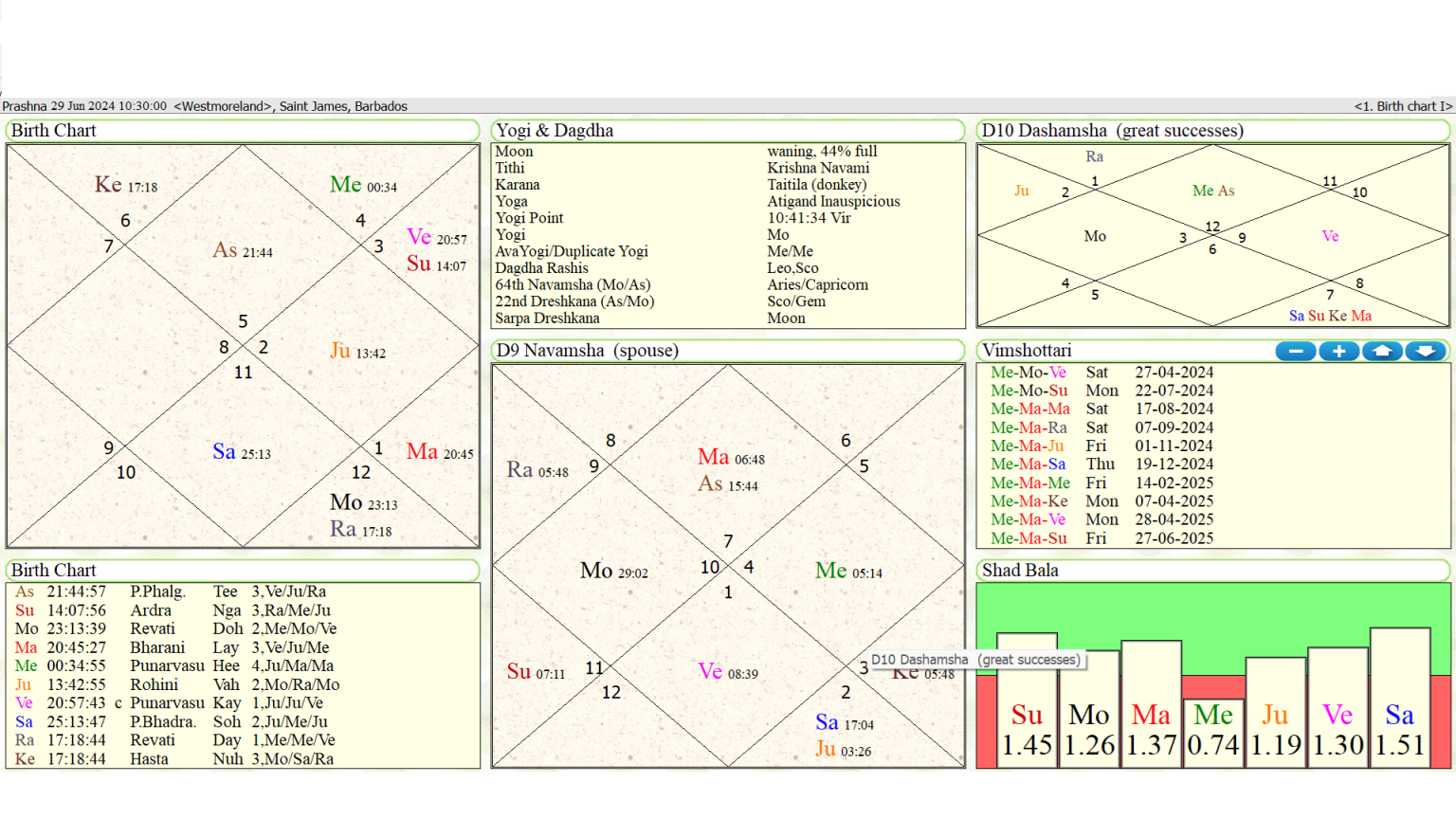1456x819 pixels.
Task: Click 'Ju 13:42' in the Birth Chart diamond
Action: 357,352
